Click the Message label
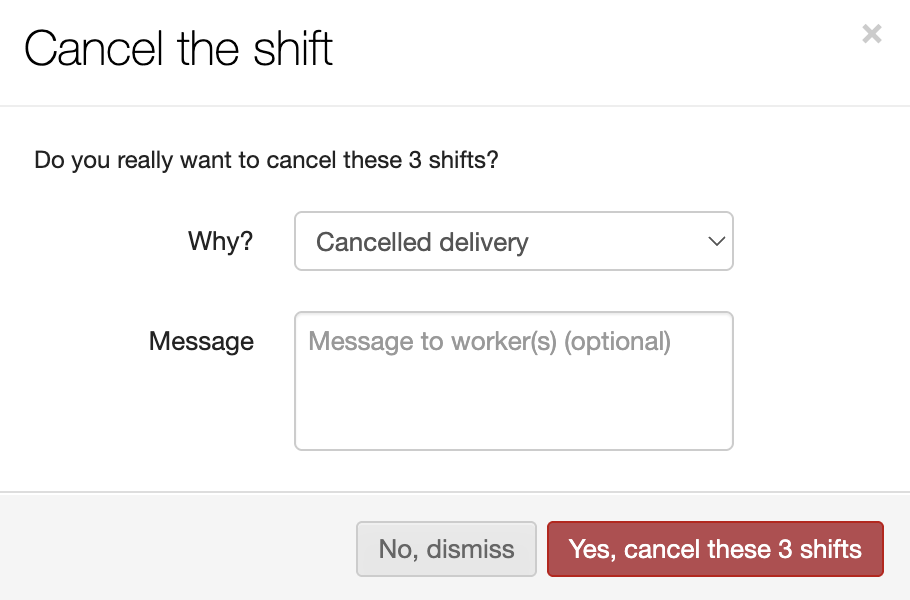Viewport: 910px width, 600px height. 201,341
